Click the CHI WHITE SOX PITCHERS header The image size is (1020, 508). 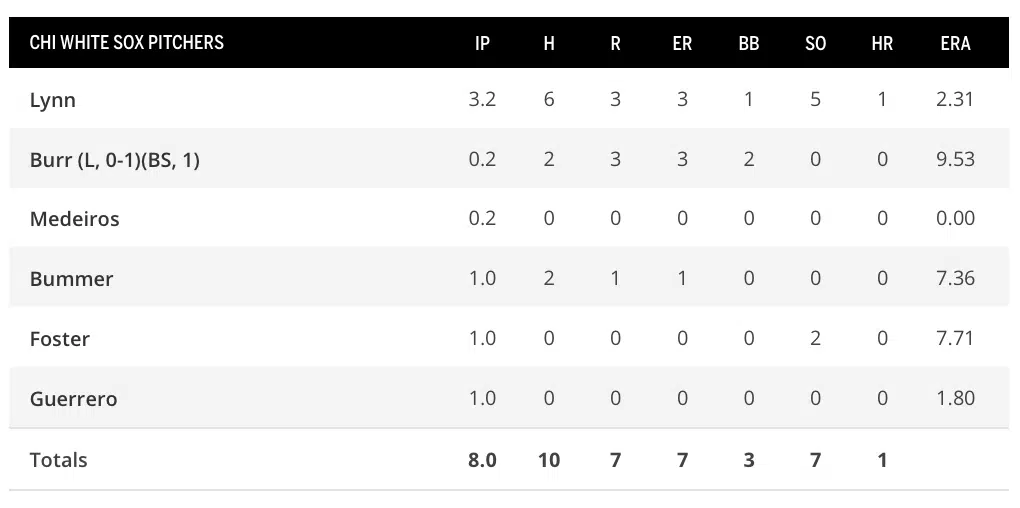coord(127,43)
